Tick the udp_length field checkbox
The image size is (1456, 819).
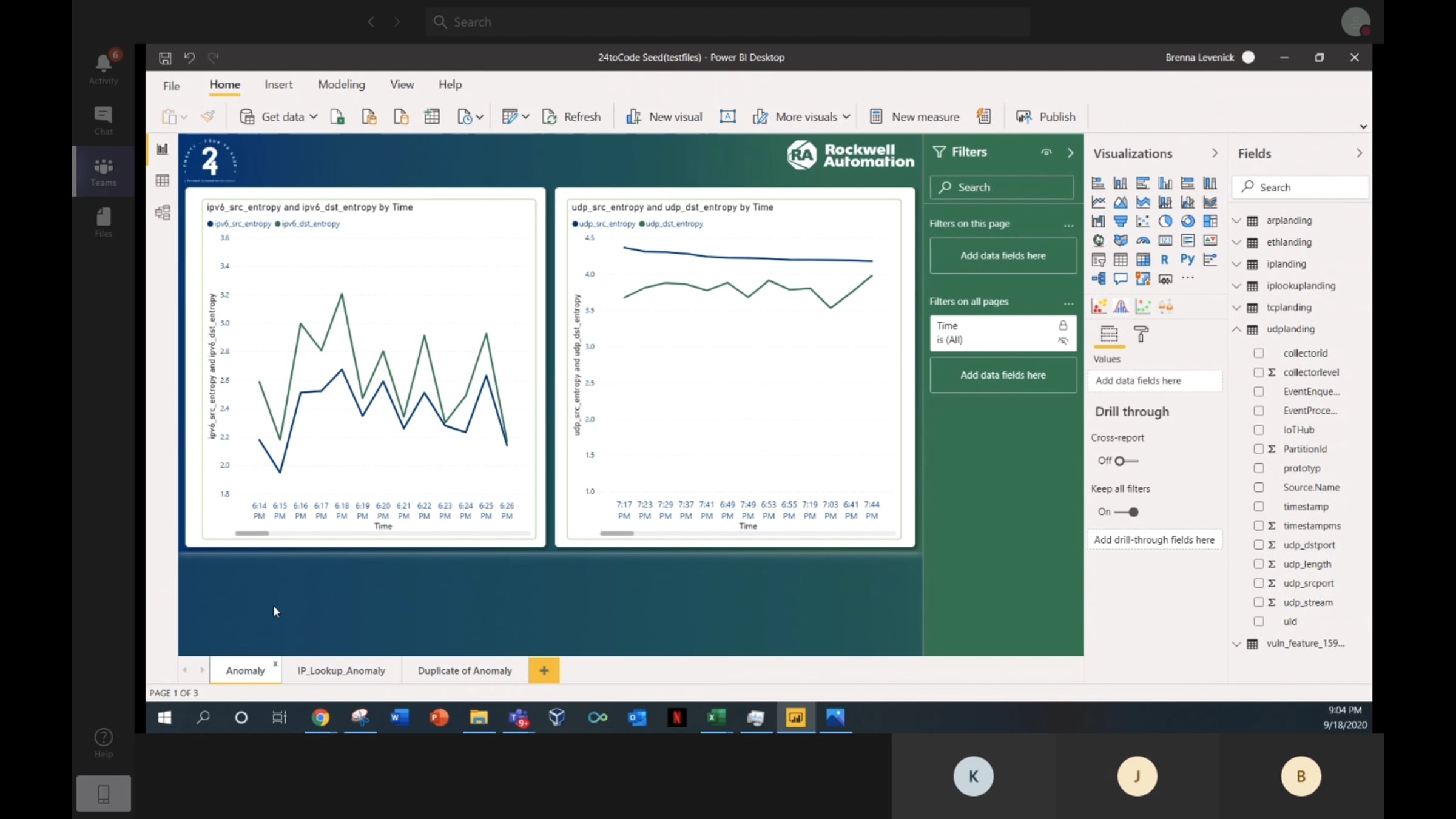click(x=1259, y=564)
